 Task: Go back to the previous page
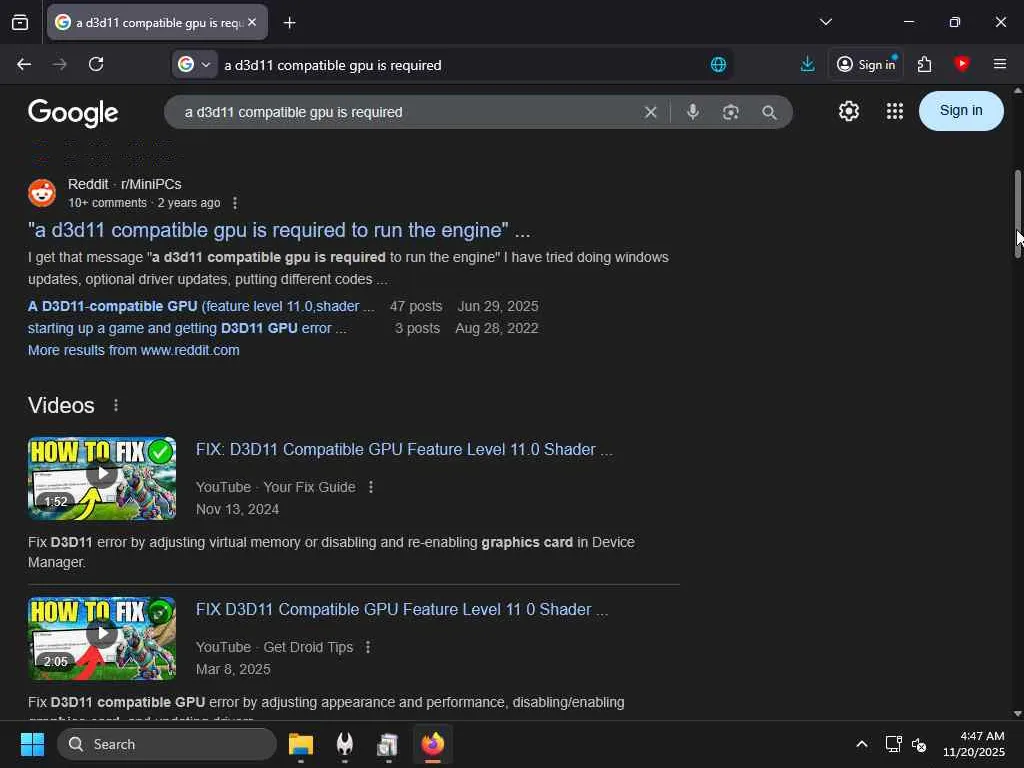(24, 64)
